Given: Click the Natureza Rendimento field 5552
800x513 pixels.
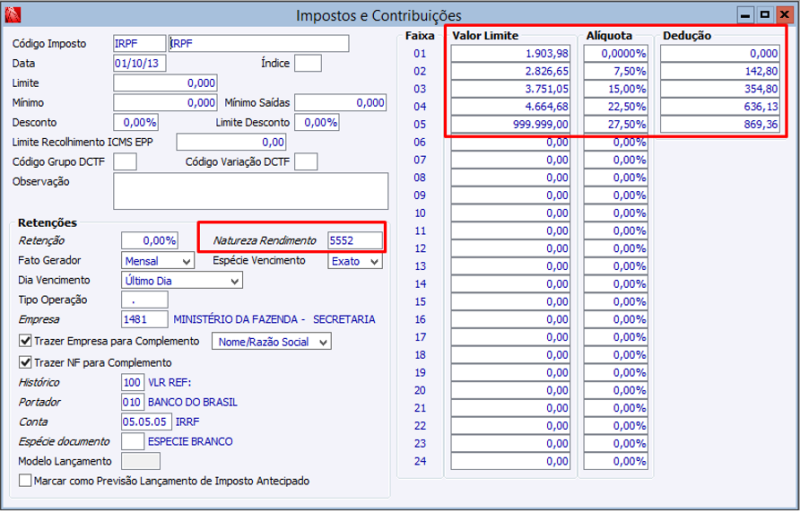Looking at the screenshot, I should click(355, 240).
